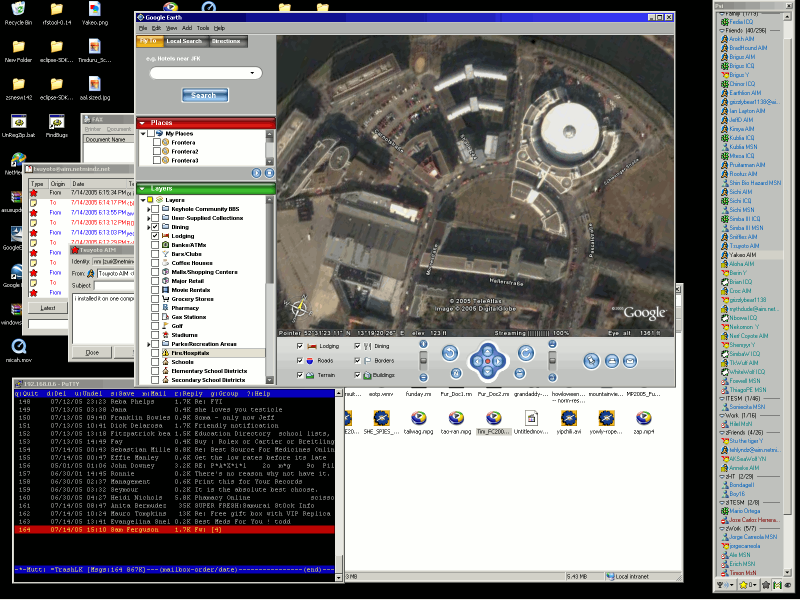The image size is (800, 600).
Task: Toggle the Roads checkbox
Action: pyautogui.click(x=301, y=360)
